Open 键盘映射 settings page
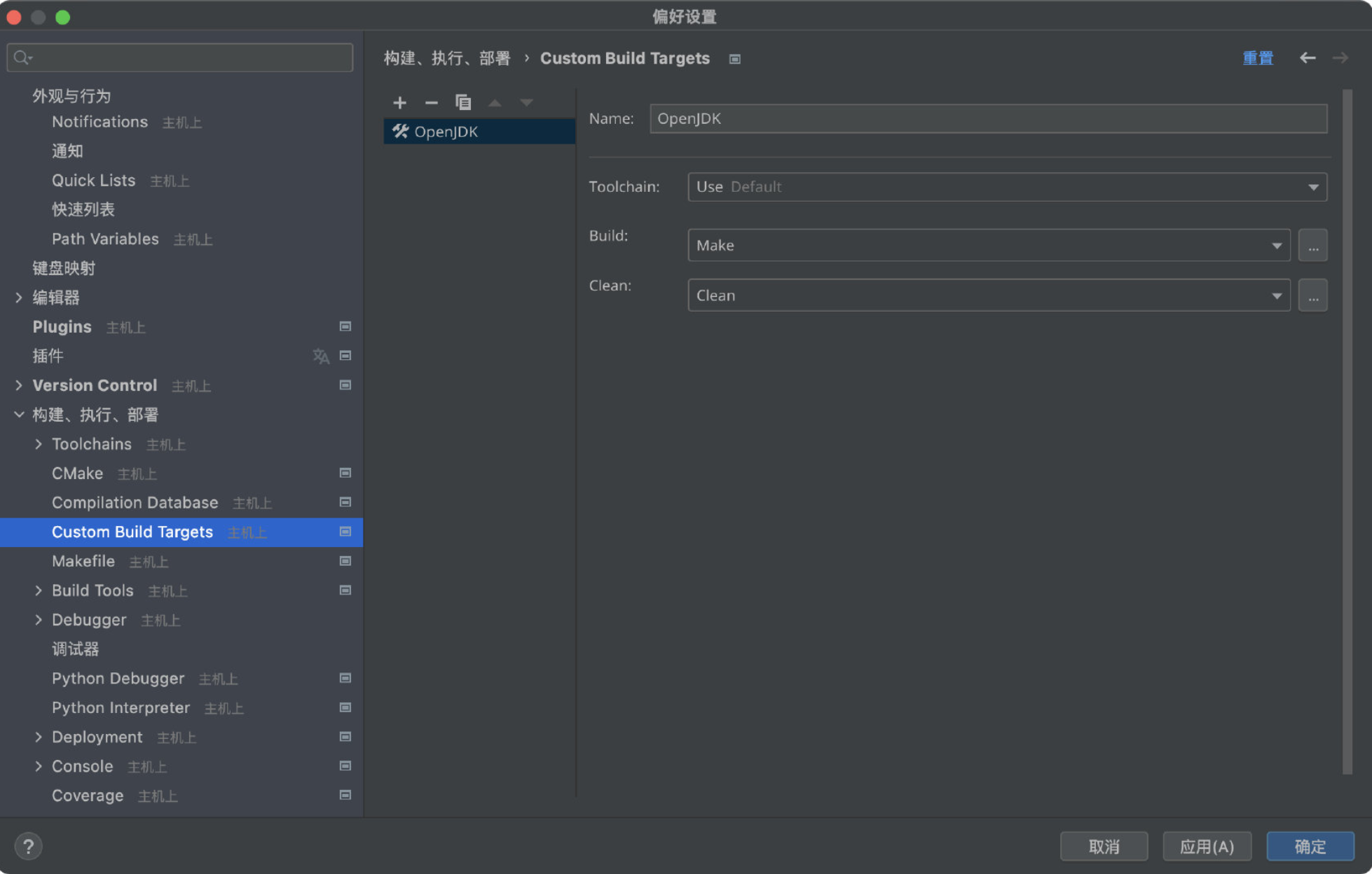 (x=64, y=268)
